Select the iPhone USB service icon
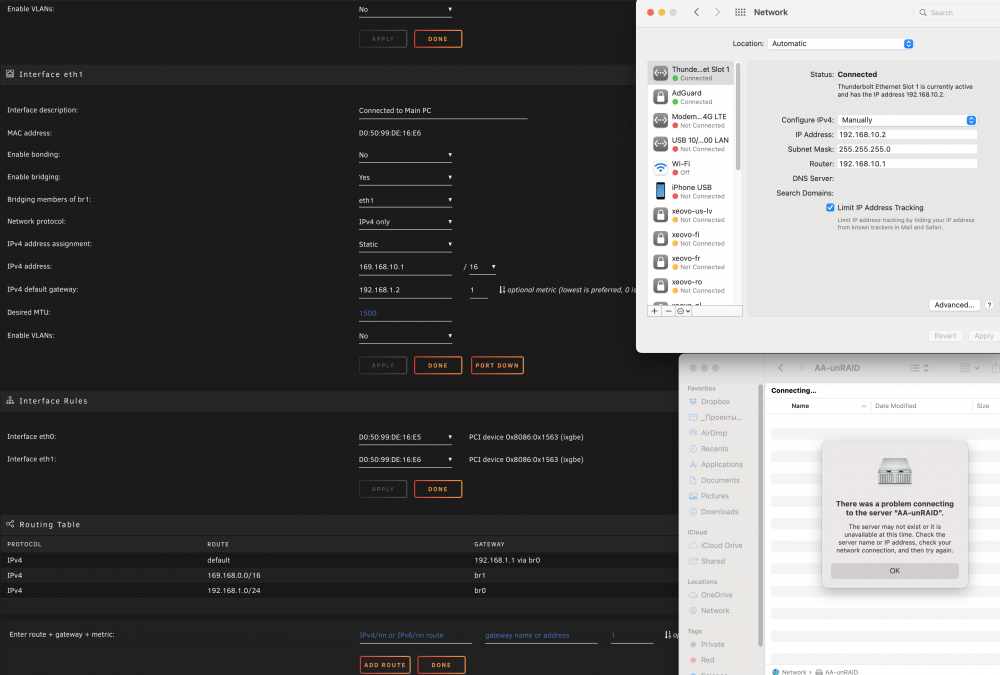The height and width of the screenshot is (675, 1000). point(660,191)
